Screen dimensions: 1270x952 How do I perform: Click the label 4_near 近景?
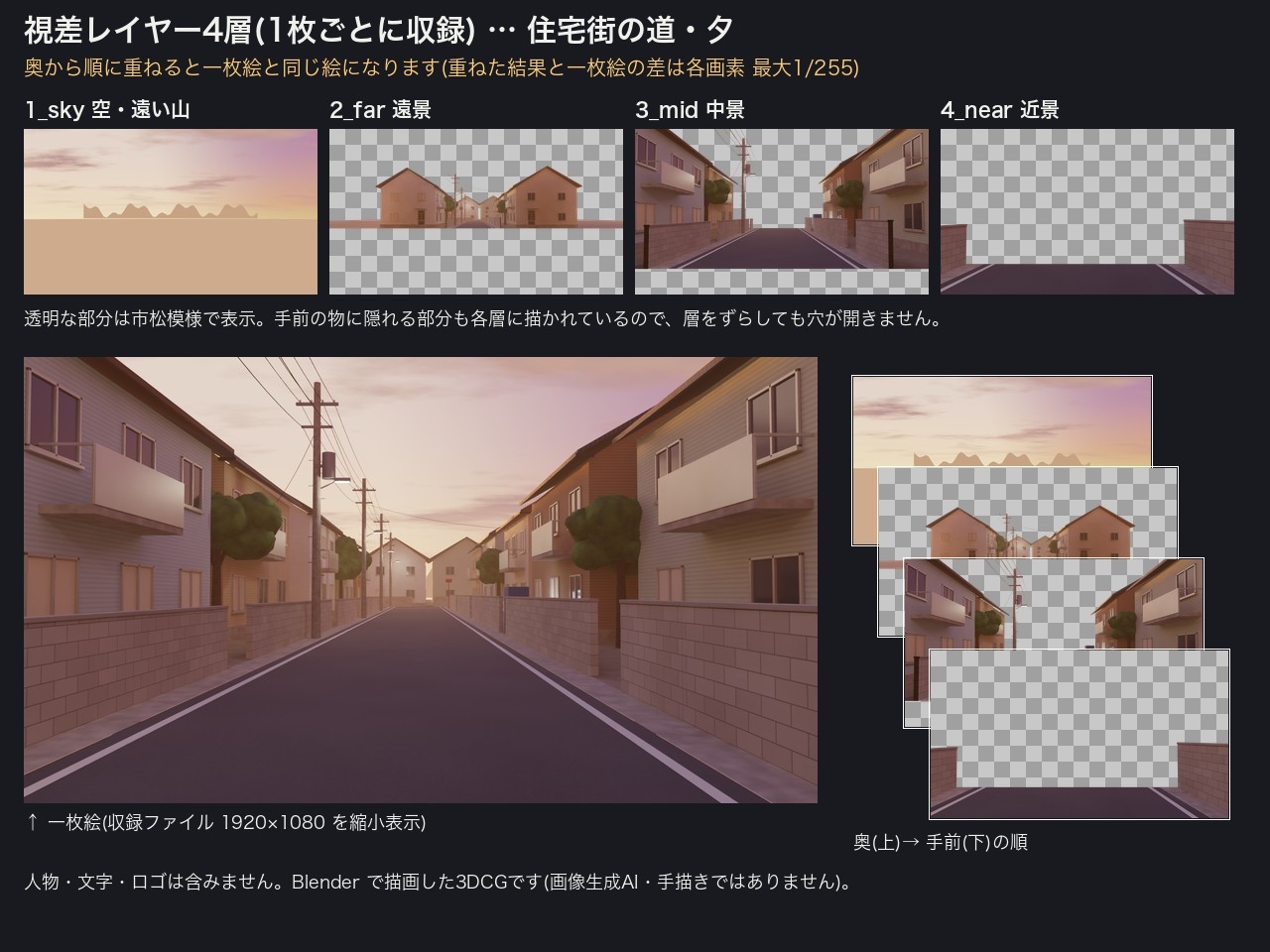(1000, 110)
